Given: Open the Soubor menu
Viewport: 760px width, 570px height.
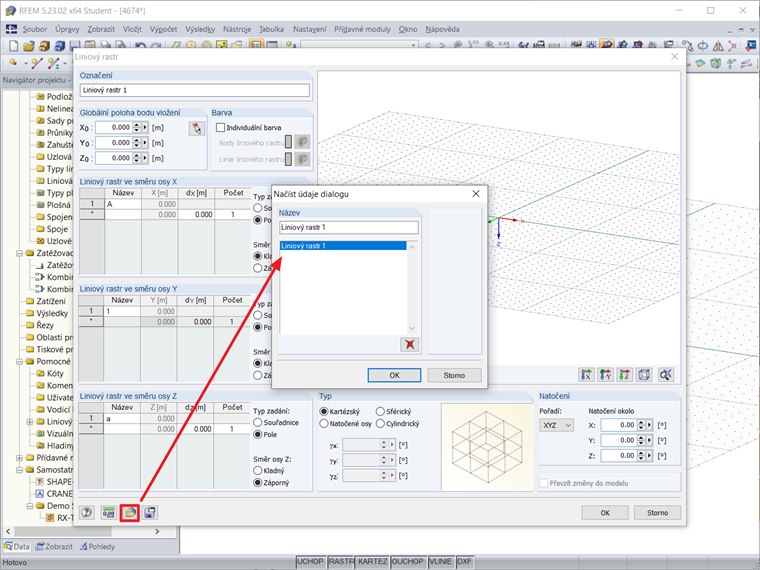Looking at the screenshot, I should 35,29.
